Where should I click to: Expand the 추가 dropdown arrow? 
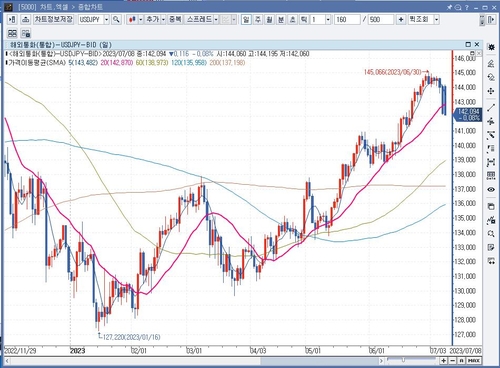pos(163,20)
